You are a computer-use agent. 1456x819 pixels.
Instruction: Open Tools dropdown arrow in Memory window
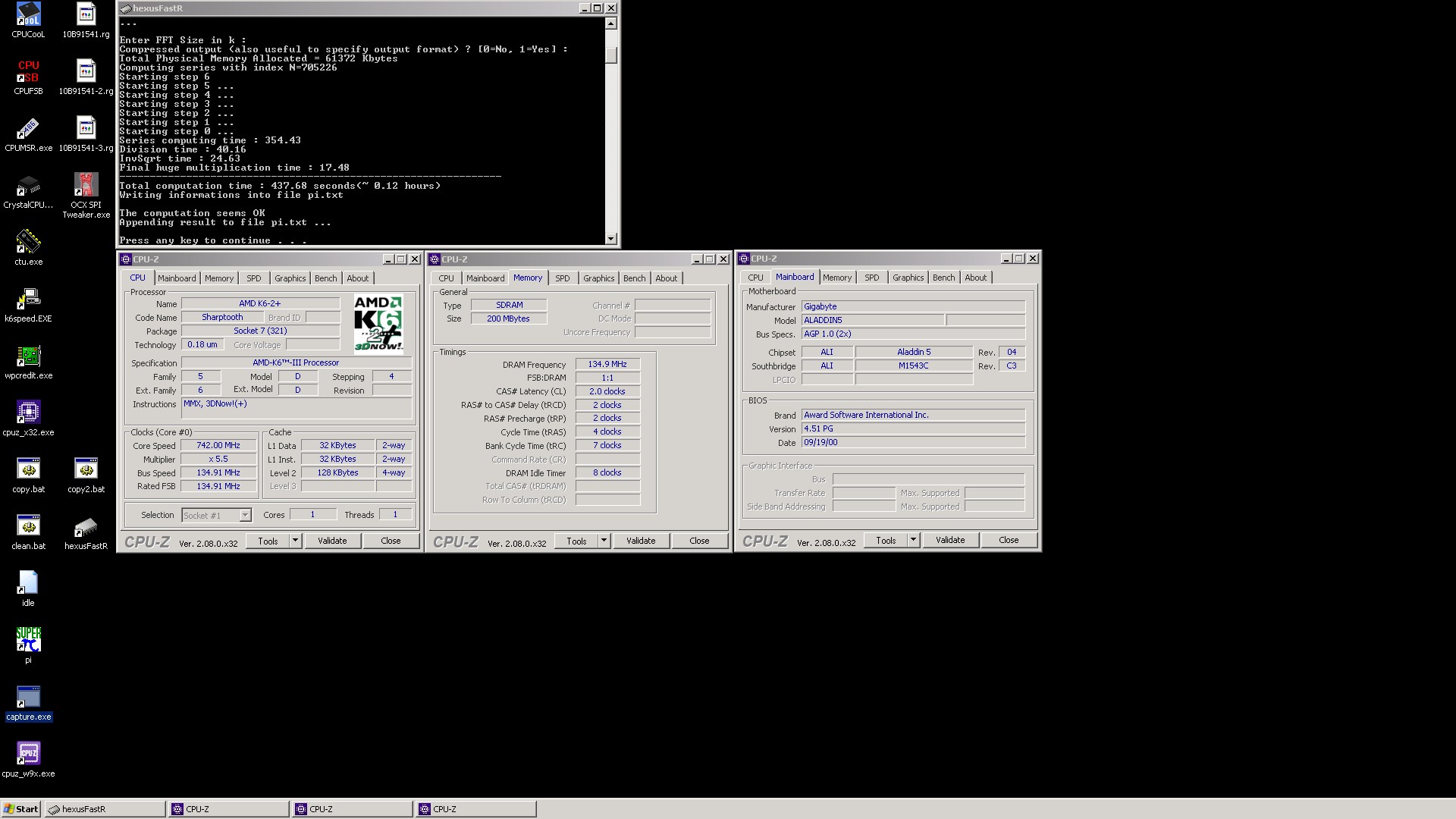click(x=604, y=541)
